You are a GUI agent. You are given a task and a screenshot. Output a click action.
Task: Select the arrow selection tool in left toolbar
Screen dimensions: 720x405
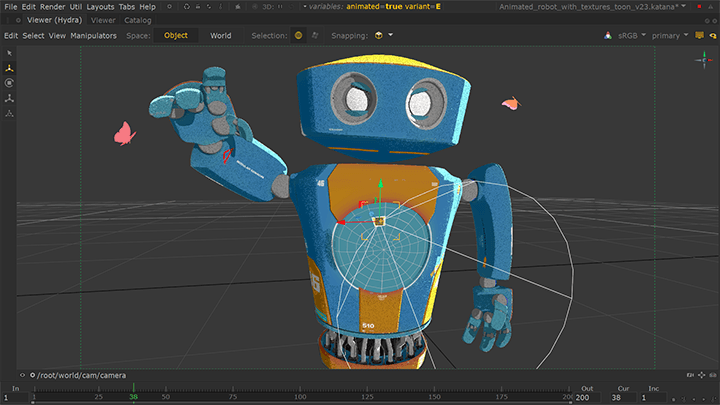pos(9,52)
